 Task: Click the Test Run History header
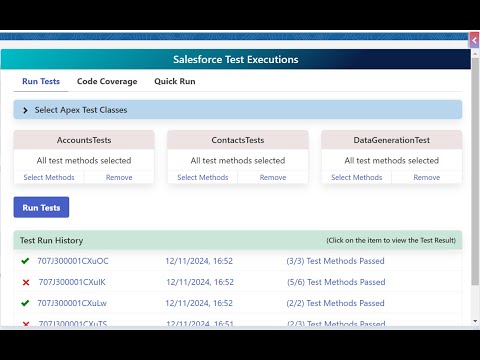tap(238, 240)
